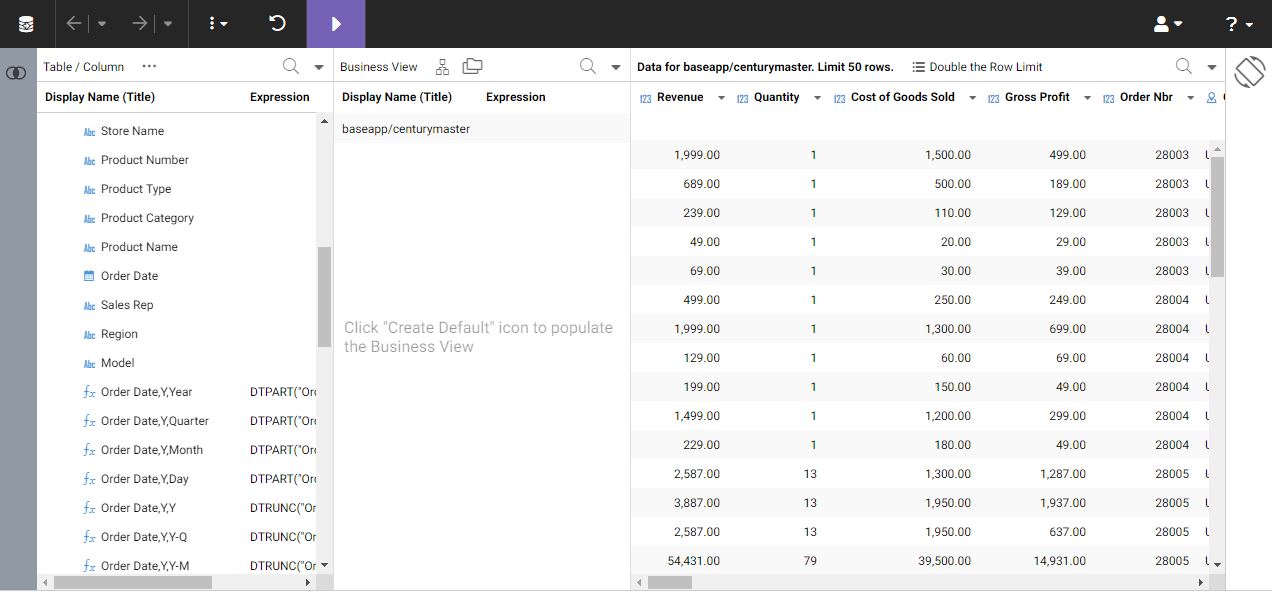Open the user account dropdown menu

tap(1168, 24)
